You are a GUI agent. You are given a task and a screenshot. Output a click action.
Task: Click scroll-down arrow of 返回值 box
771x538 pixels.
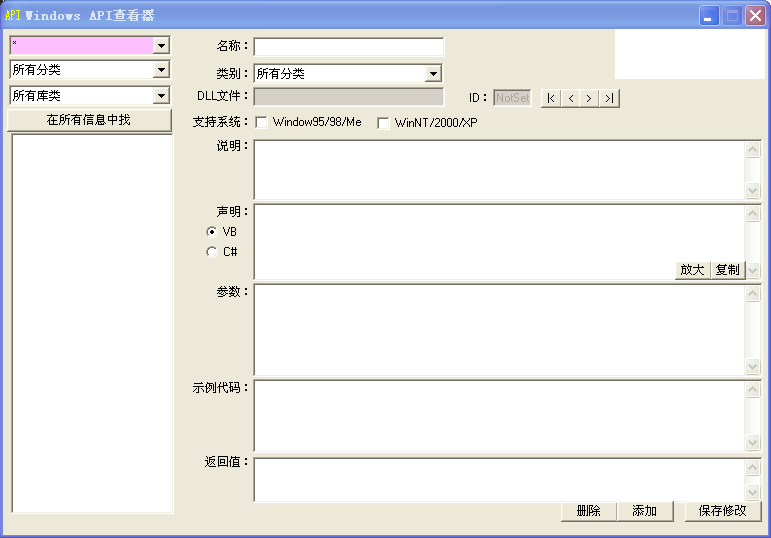[x=752, y=492]
